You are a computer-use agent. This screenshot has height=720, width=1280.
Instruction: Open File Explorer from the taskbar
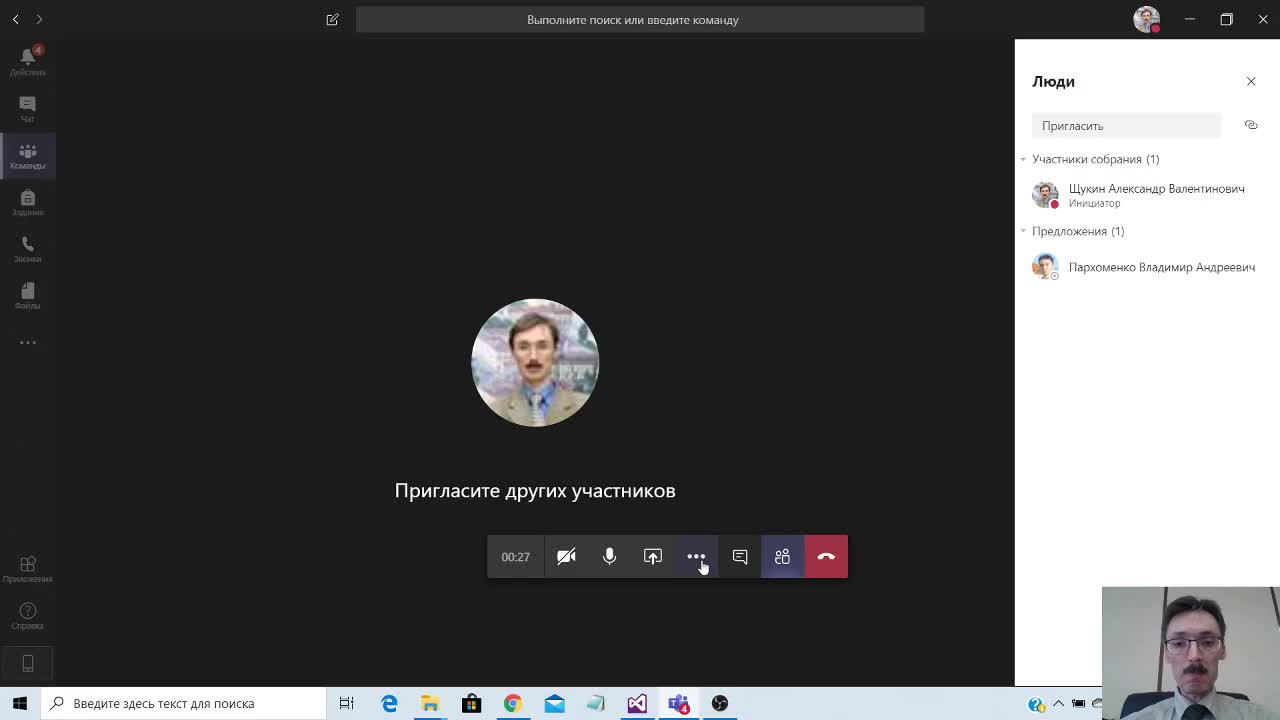tap(430, 703)
